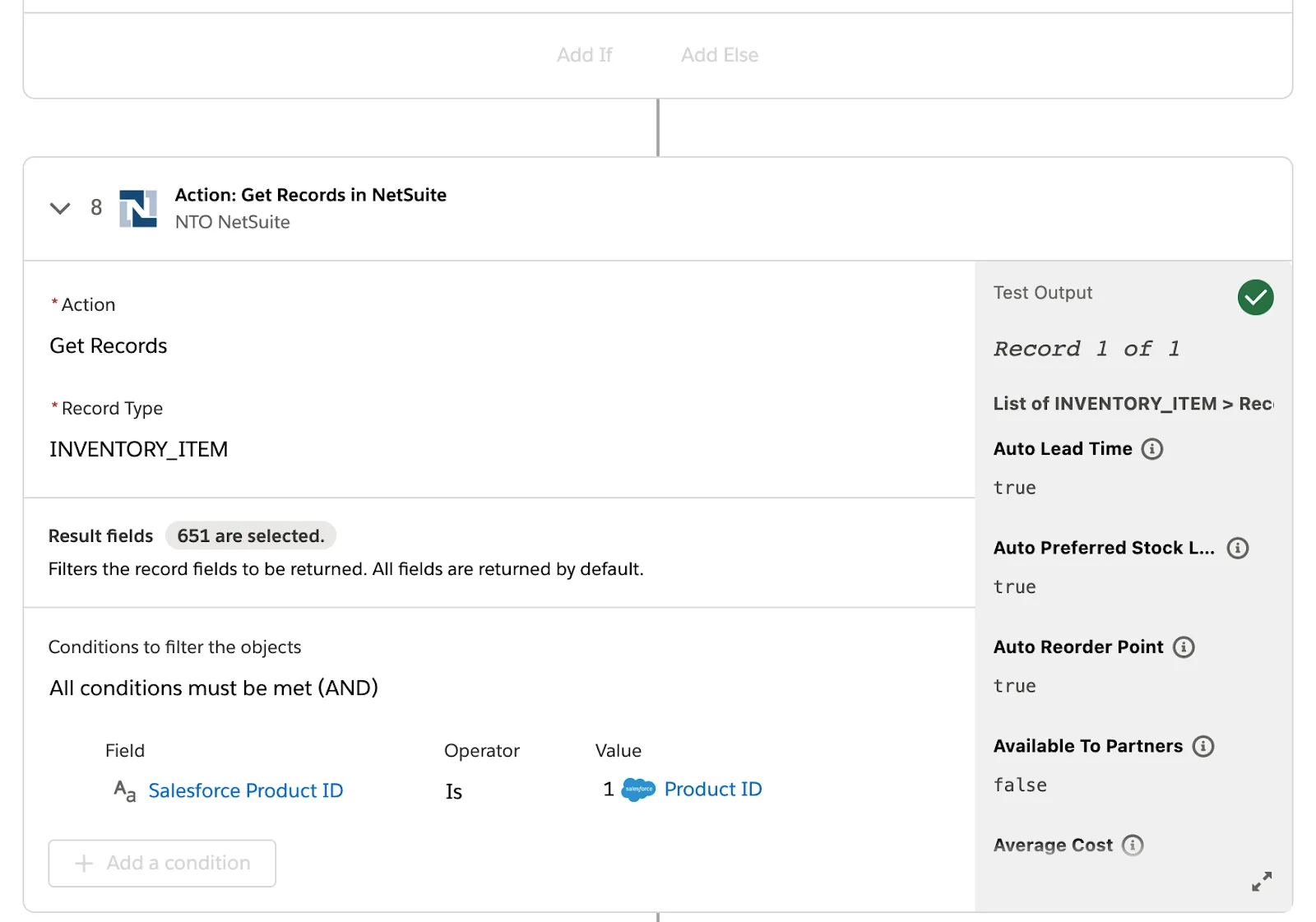The height and width of the screenshot is (922, 1316).
Task: Click the Add If option
Action: (x=585, y=54)
